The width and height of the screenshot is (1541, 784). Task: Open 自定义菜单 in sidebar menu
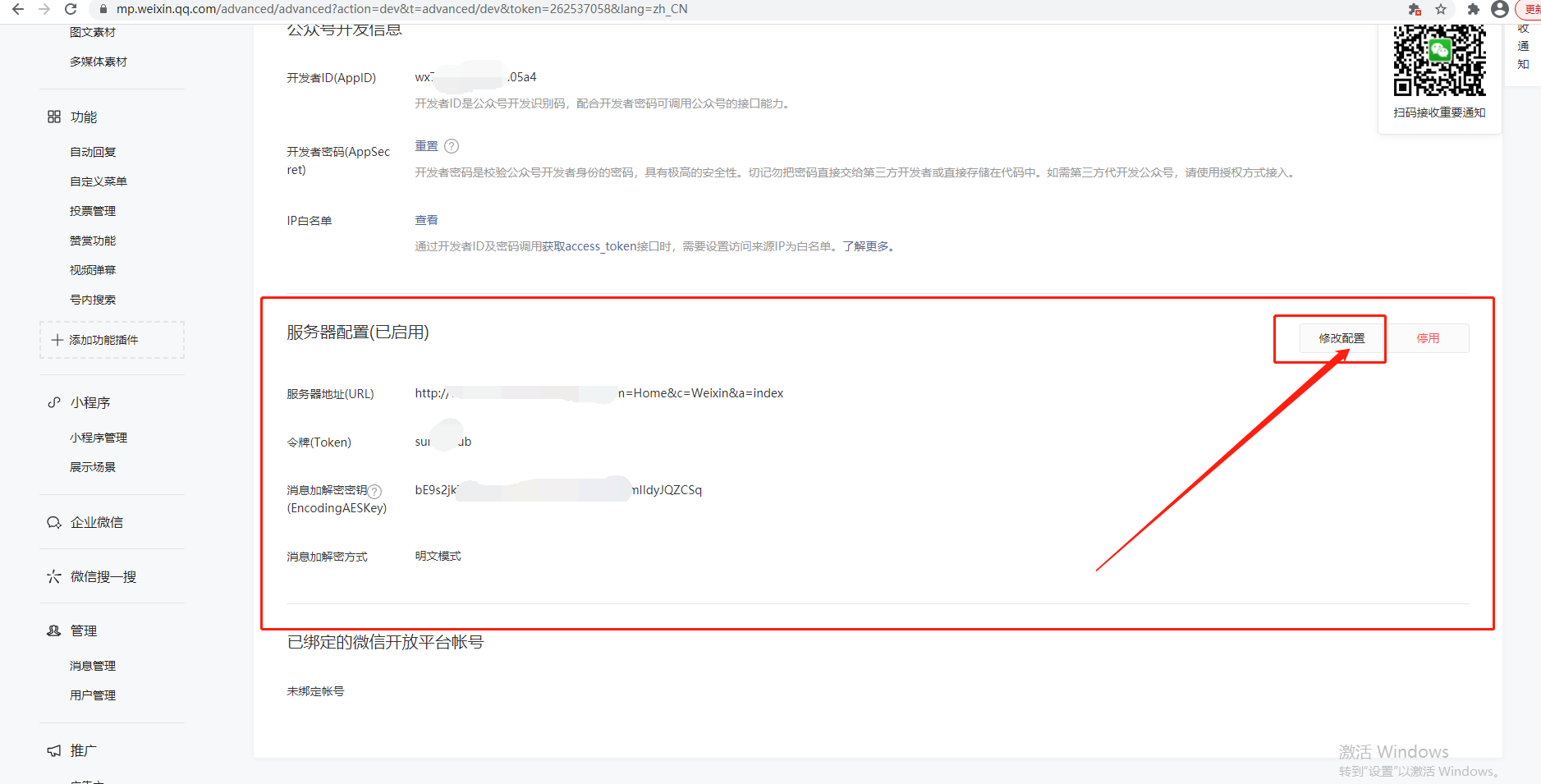(x=99, y=181)
